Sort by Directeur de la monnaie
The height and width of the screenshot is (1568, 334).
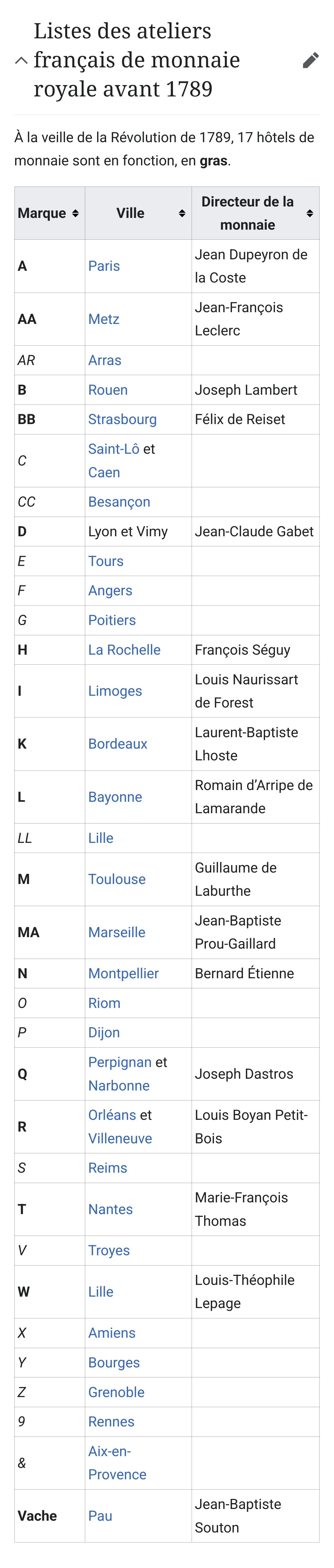point(310,213)
